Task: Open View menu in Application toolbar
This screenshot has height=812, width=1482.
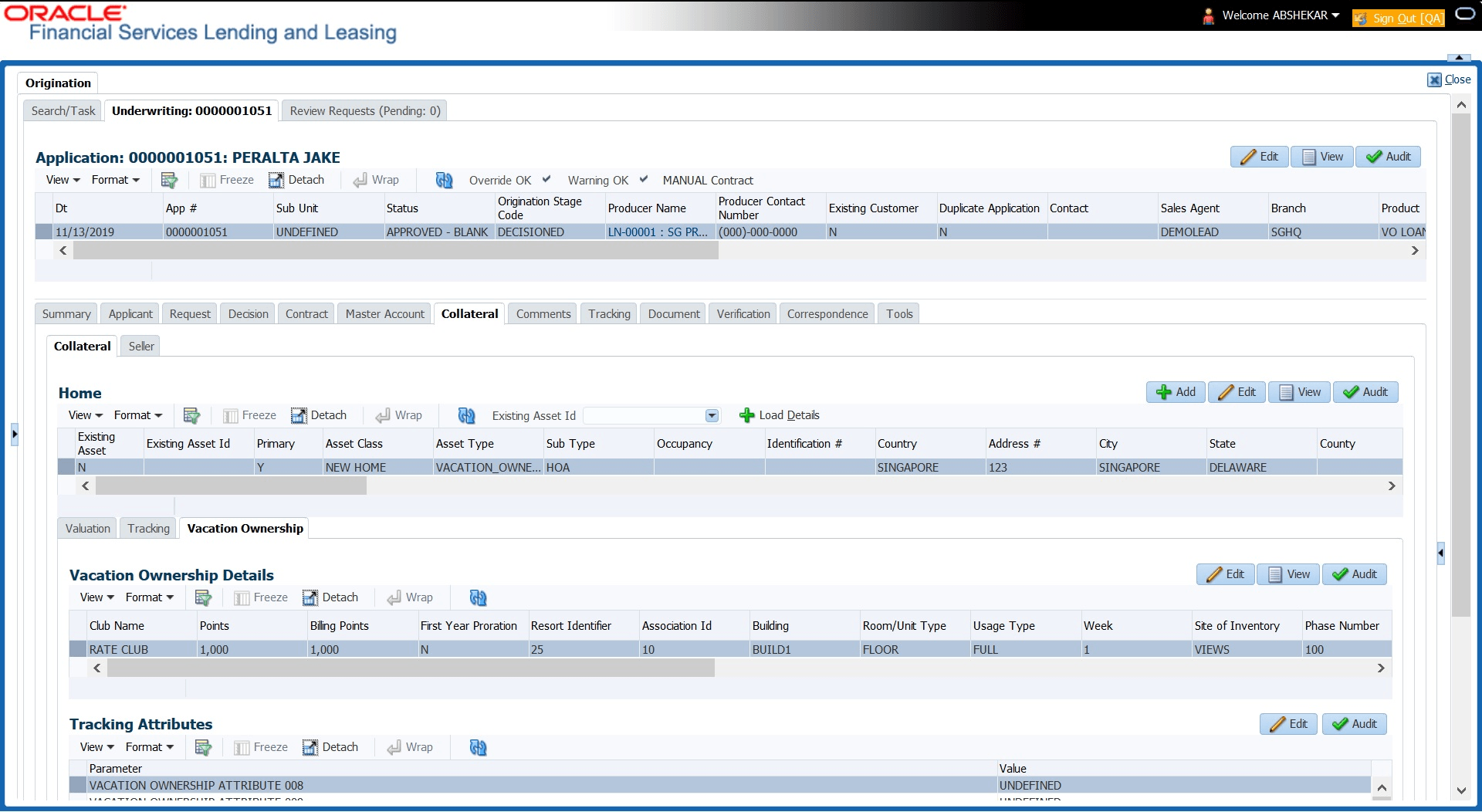Action: coord(63,180)
